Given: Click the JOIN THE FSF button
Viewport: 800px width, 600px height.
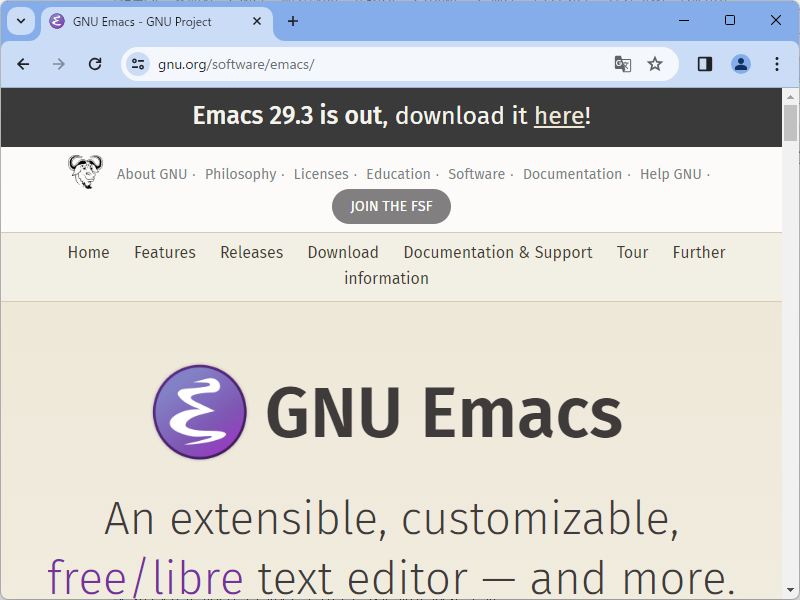Looking at the screenshot, I should (390, 206).
